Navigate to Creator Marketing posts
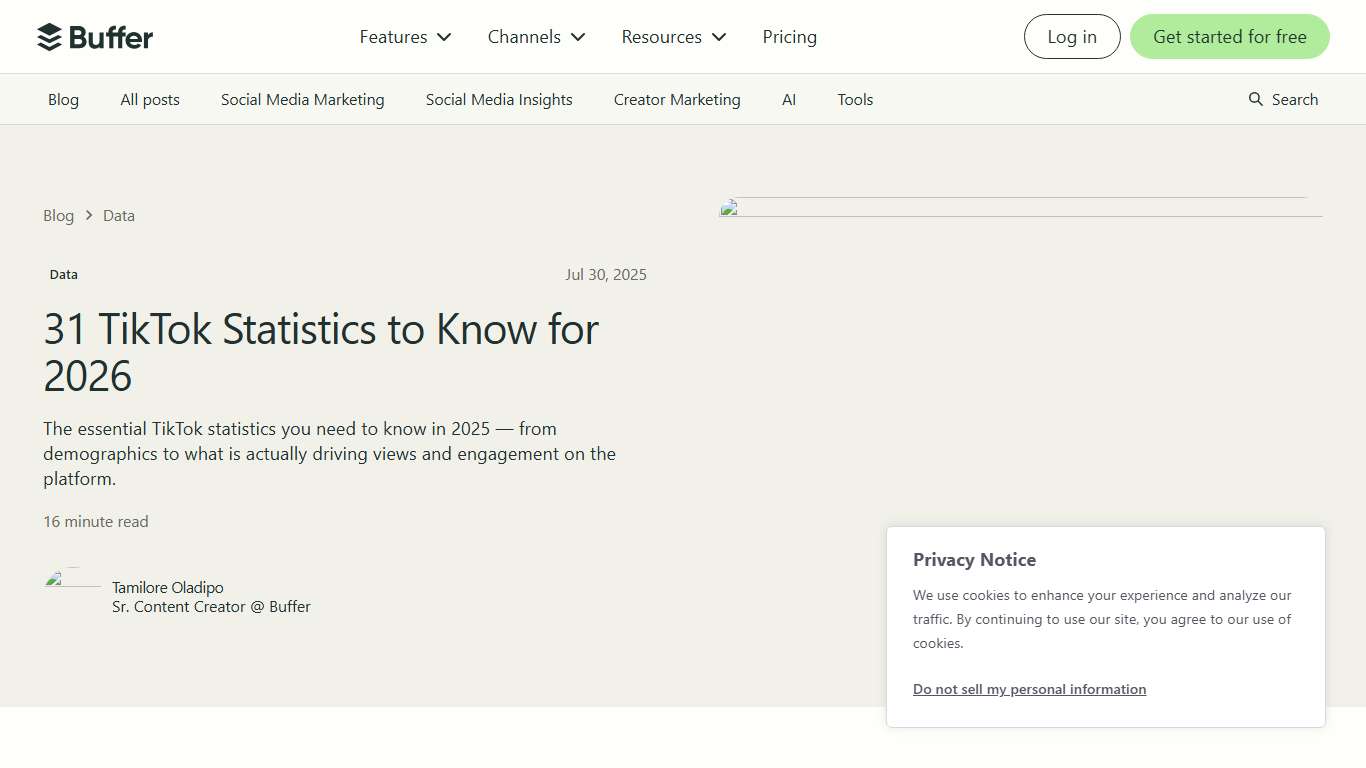The width and height of the screenshot is (1366, 768). coord(677,100)
